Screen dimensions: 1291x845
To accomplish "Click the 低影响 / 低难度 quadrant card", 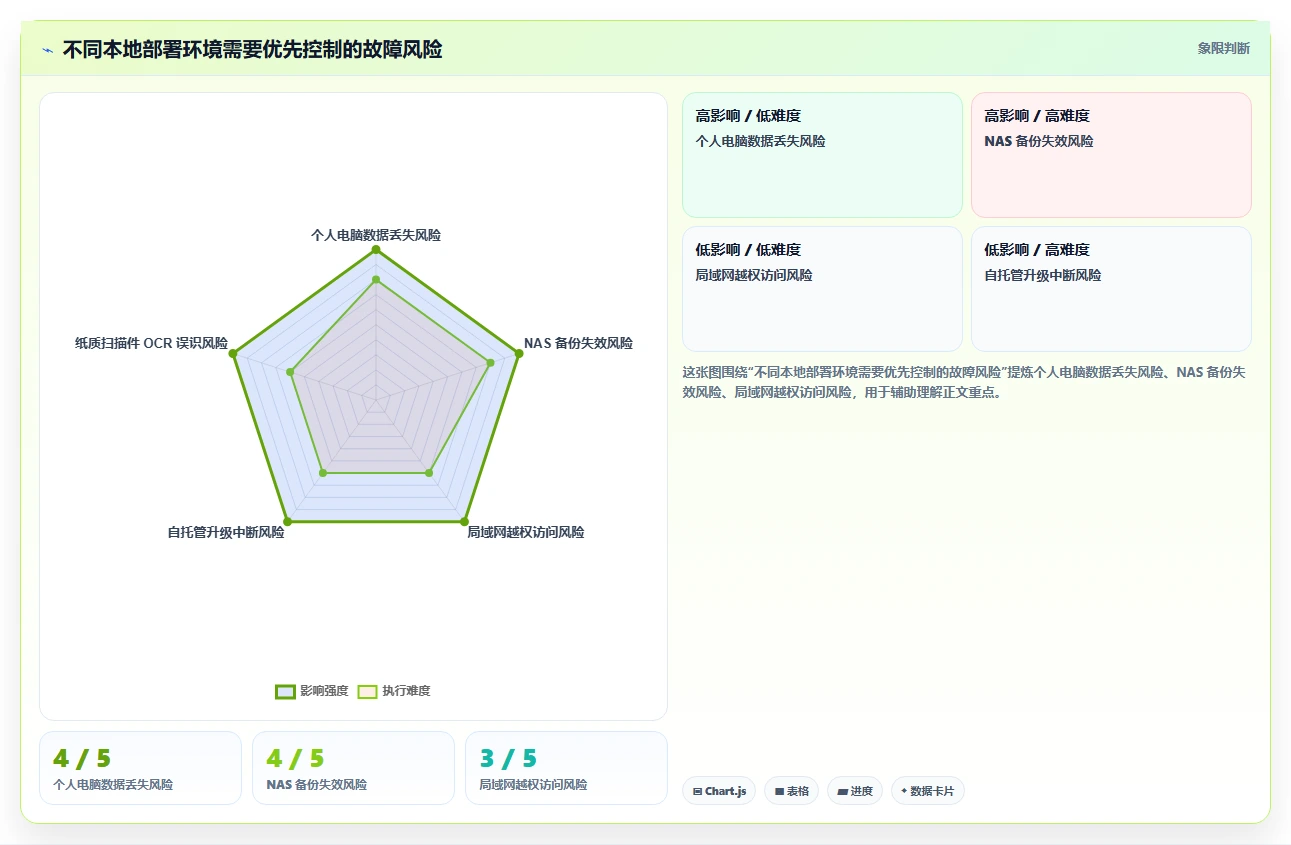I will coord(822,289).
